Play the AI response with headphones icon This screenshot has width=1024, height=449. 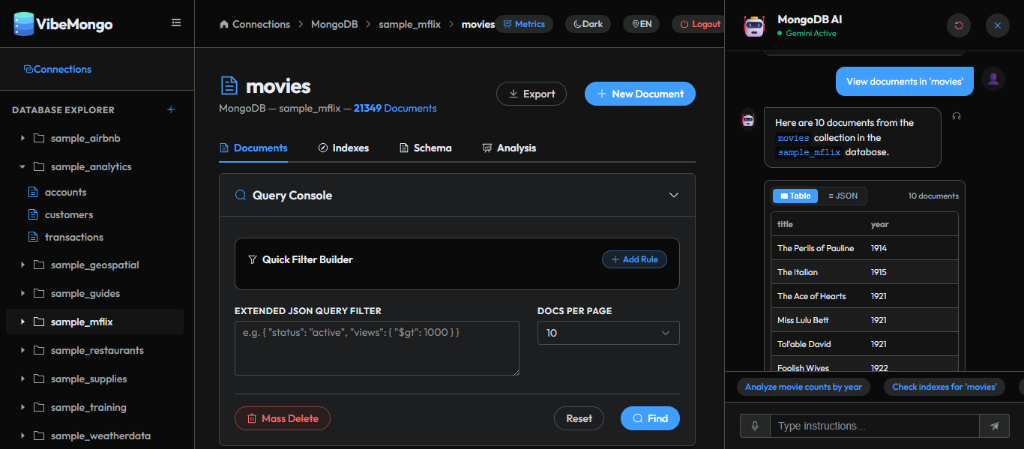point(957,116)
